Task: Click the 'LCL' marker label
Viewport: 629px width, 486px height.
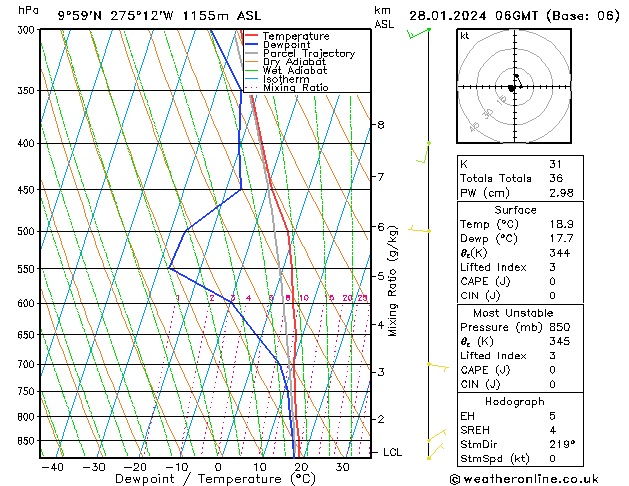Action: click(x=392, y=452)
